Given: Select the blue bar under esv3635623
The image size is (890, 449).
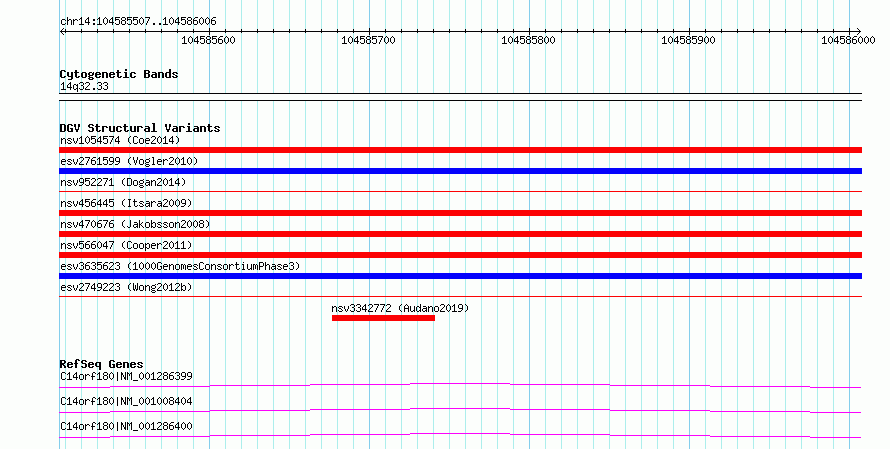Looking at the screenshot, I should click(460, 276).
